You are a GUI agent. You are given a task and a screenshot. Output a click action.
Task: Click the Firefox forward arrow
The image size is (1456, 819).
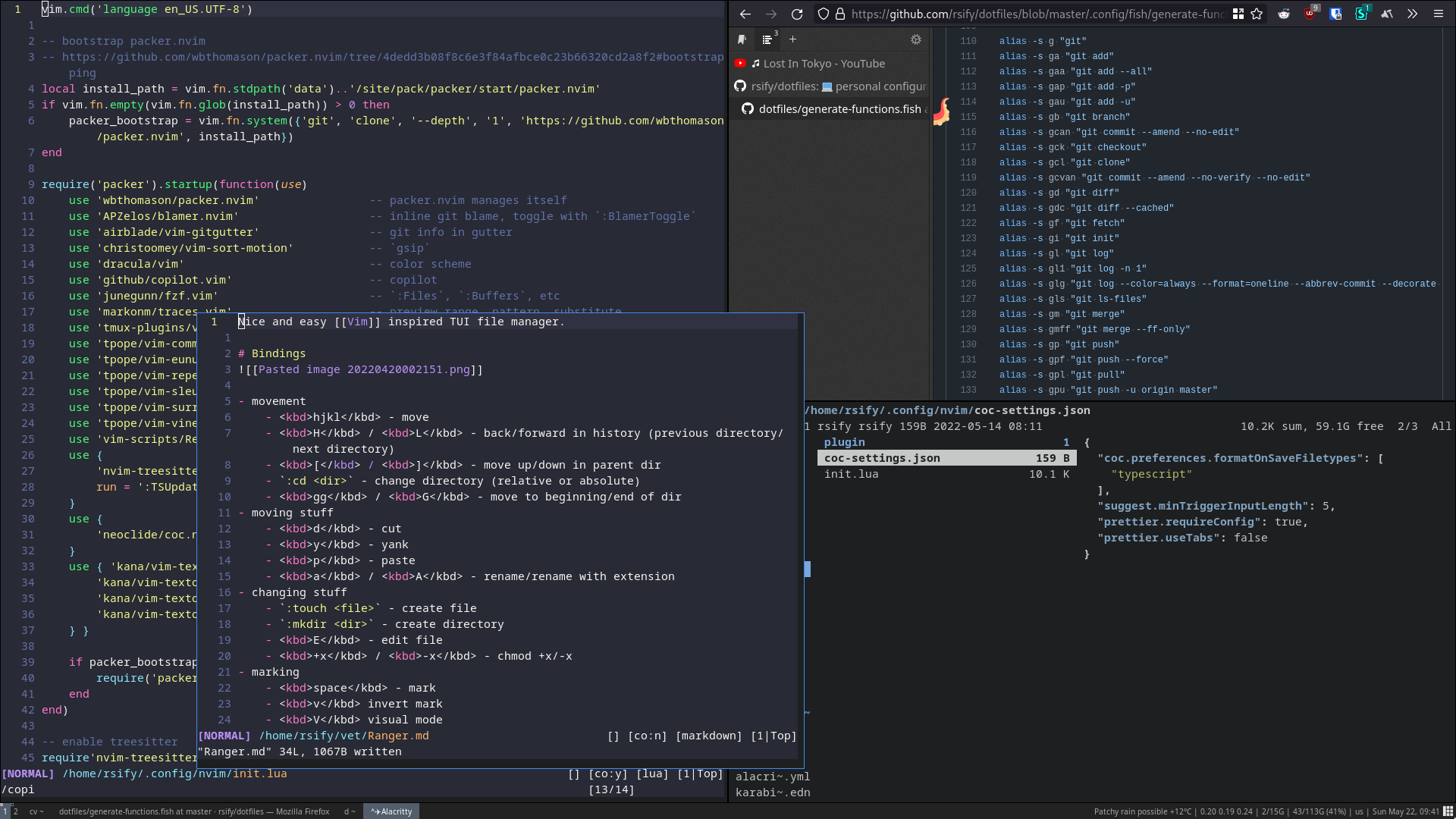click(770, 14)
